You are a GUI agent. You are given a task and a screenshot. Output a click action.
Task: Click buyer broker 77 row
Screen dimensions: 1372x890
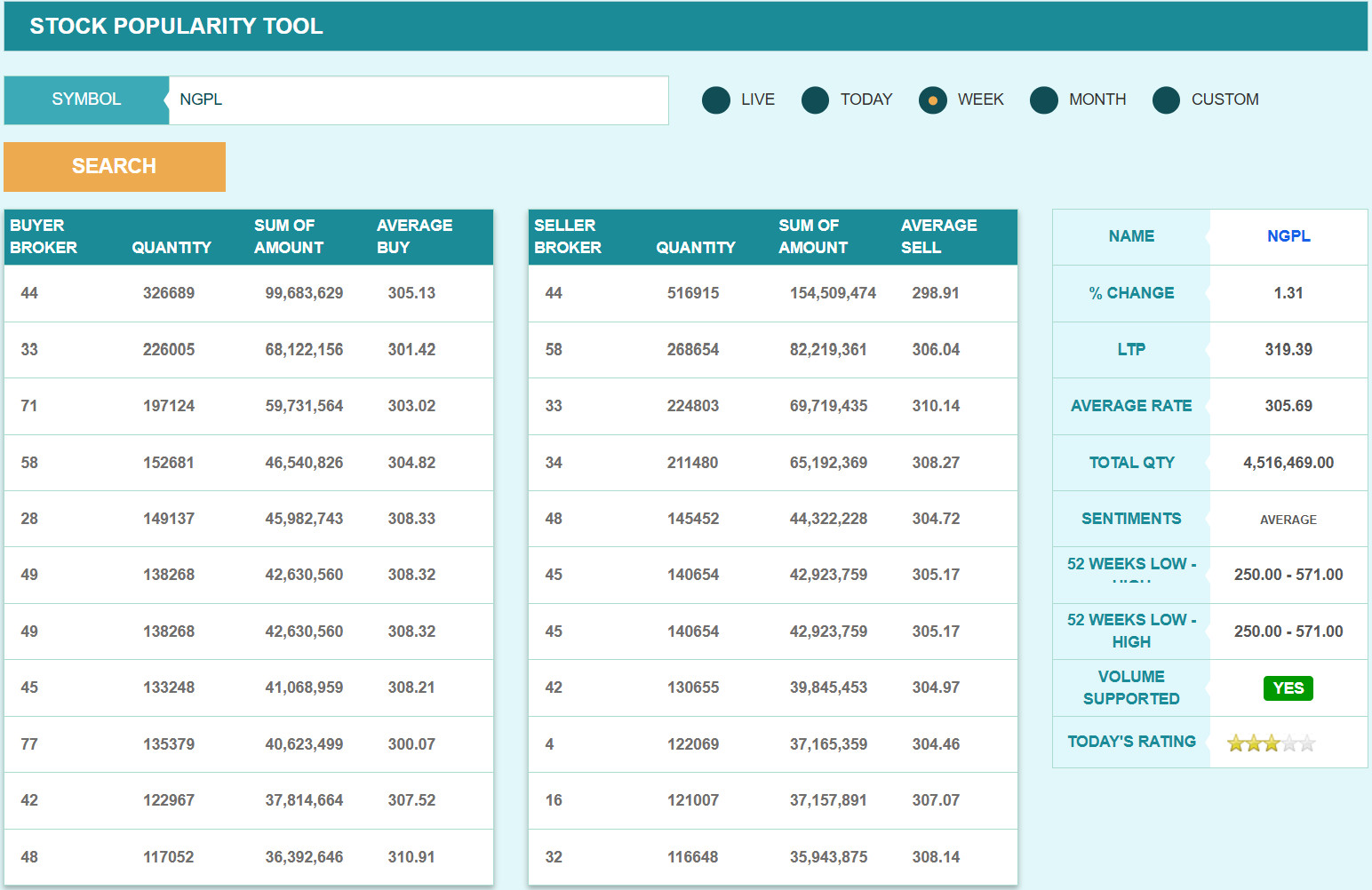(249, 744)
